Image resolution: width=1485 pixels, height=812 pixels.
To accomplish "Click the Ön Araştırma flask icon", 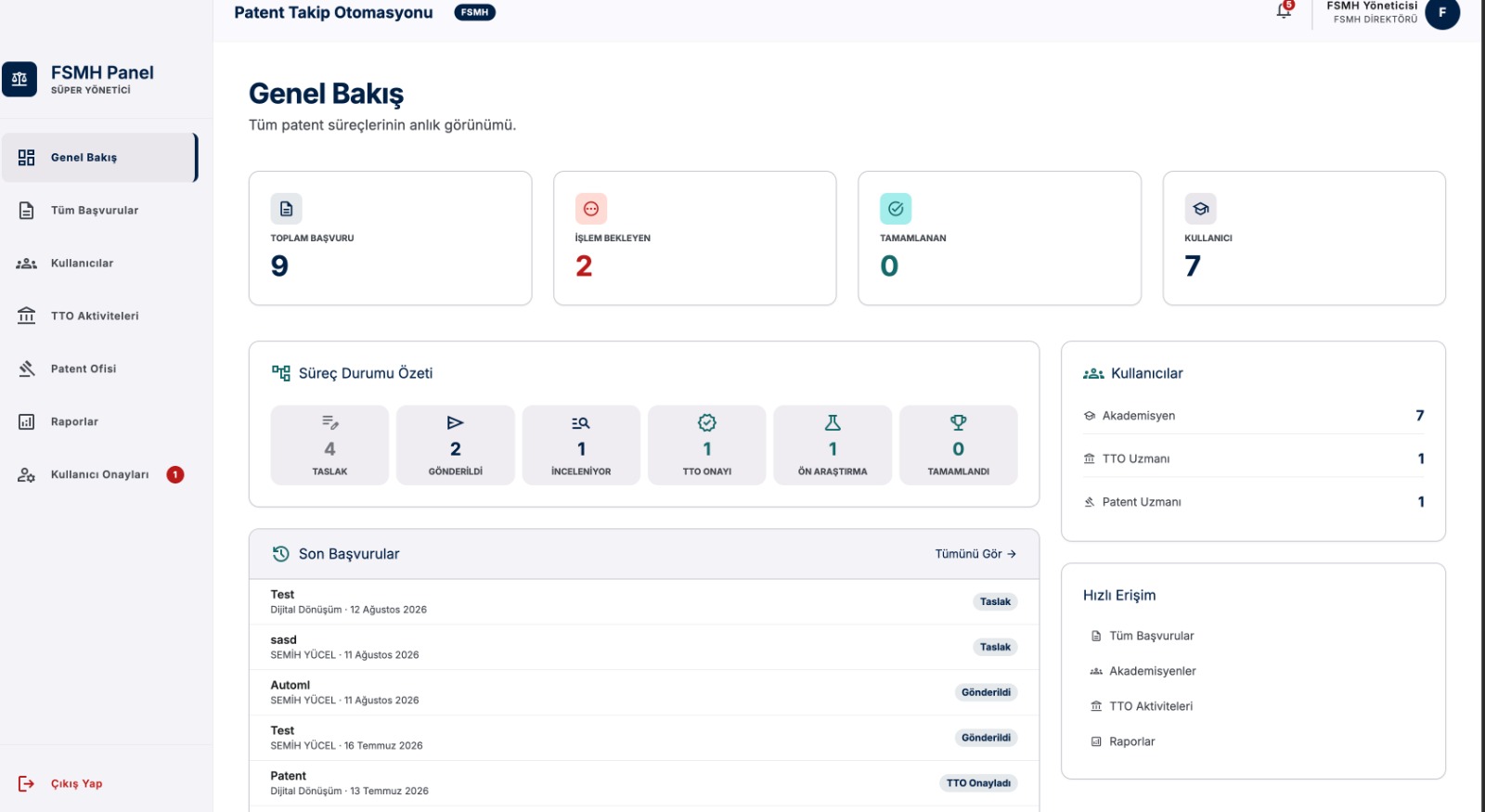I will [x=833, y=423].
